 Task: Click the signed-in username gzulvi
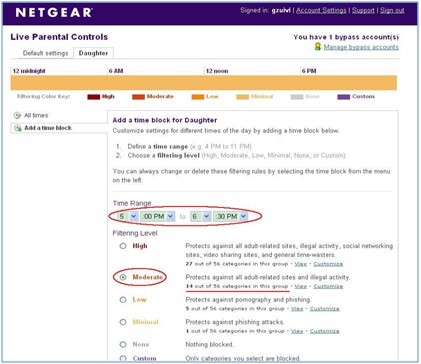coord(281,10)
